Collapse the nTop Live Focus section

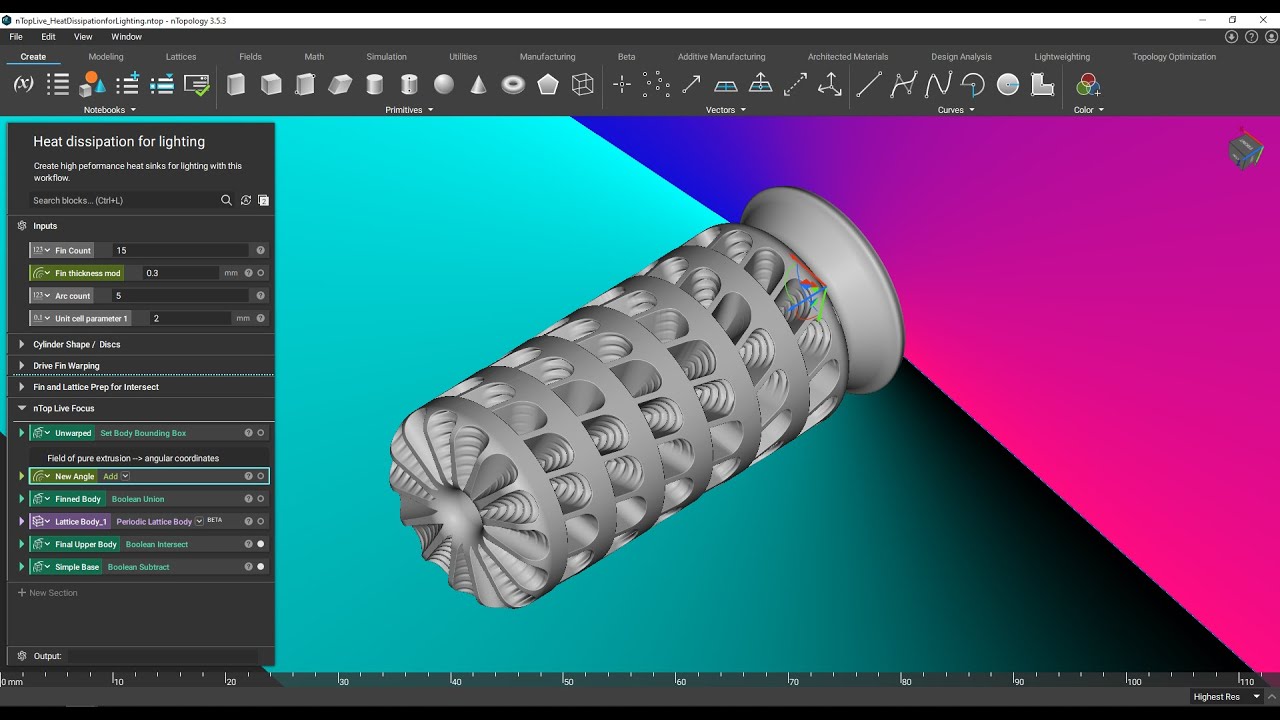[x=22, y=408]
